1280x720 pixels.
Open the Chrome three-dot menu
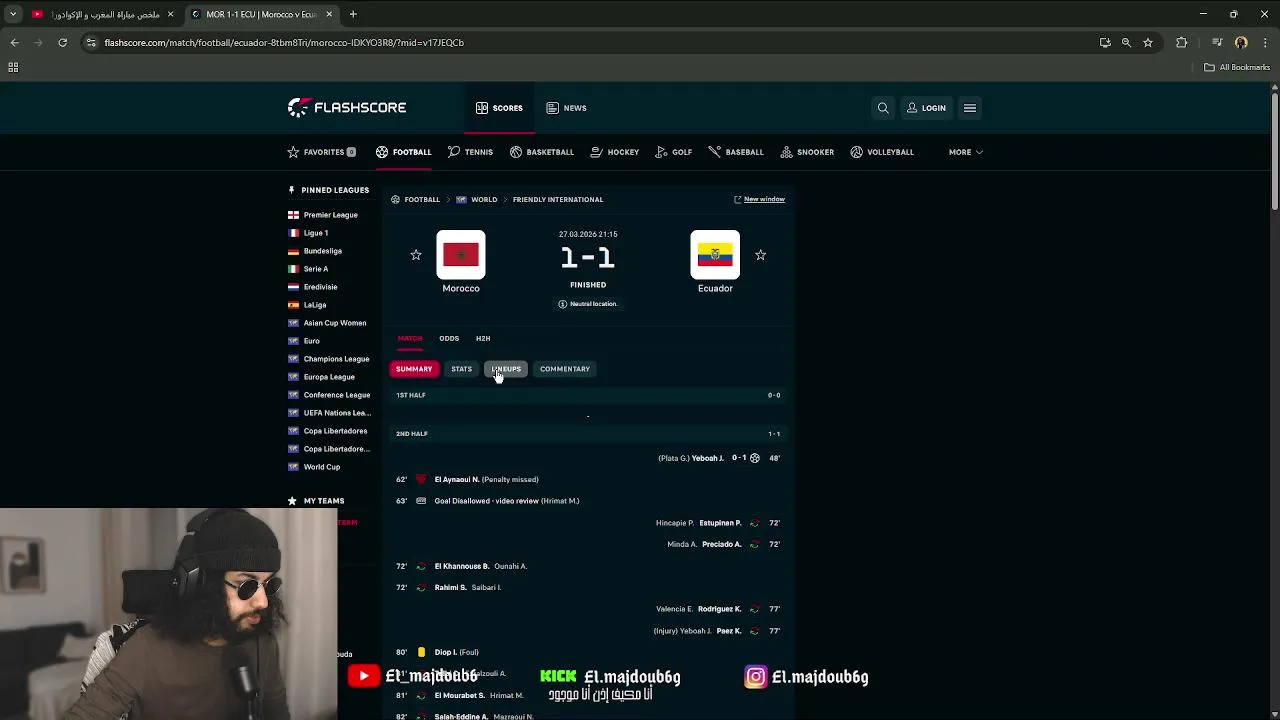(x=1265, y=43)
